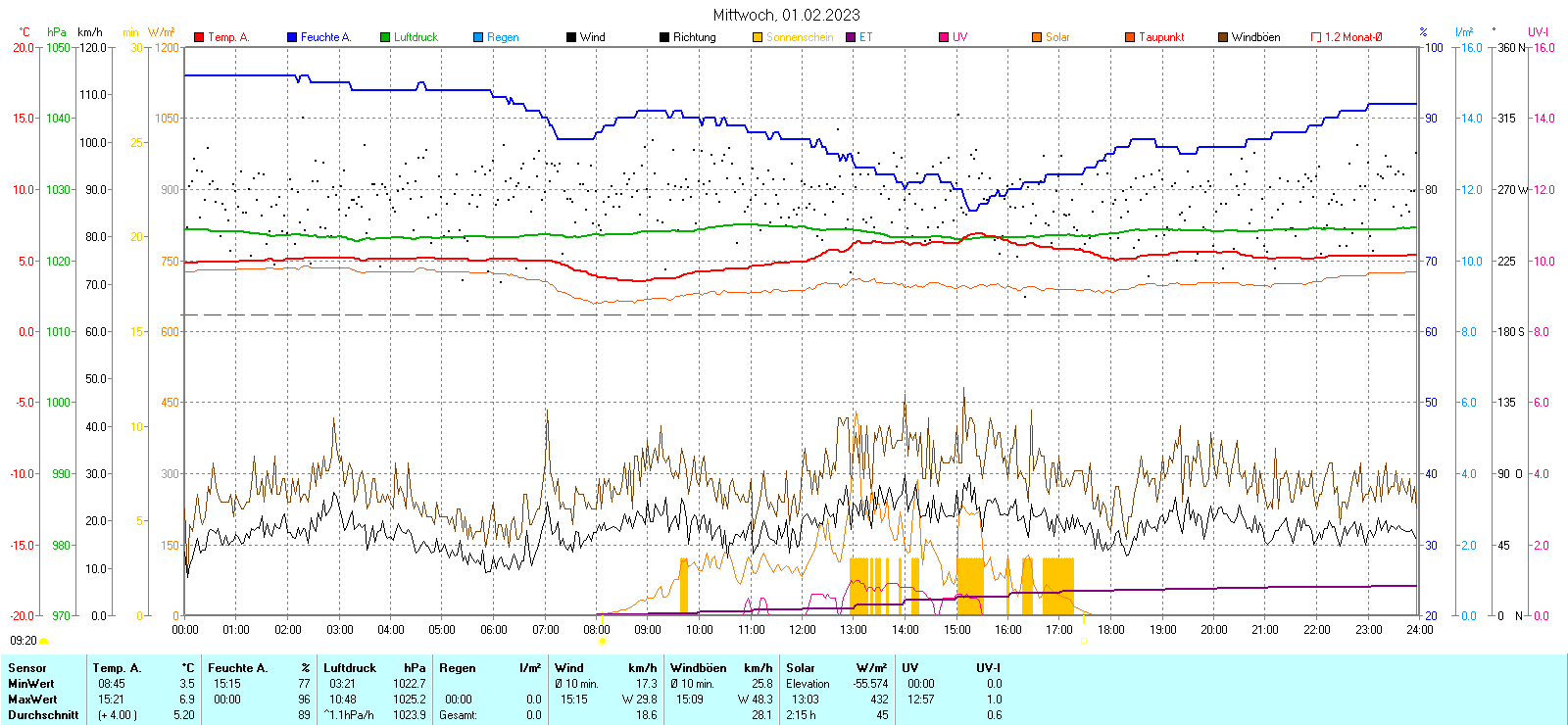Click the black Wind legend square
Viewport: 1568px width, 725px height.
pos(571,37)
